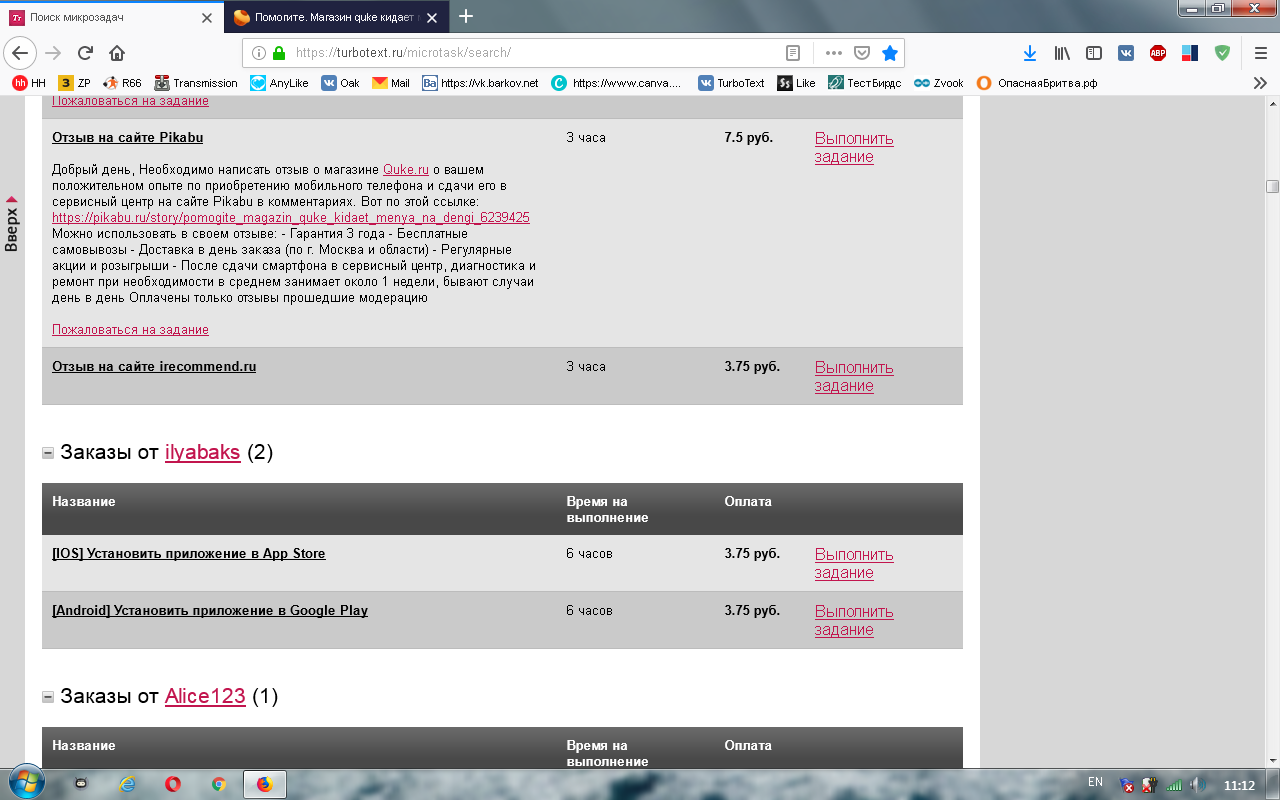Open the Firefox downloads panel
1280x800 pixels.
[x=1030, y=53]
